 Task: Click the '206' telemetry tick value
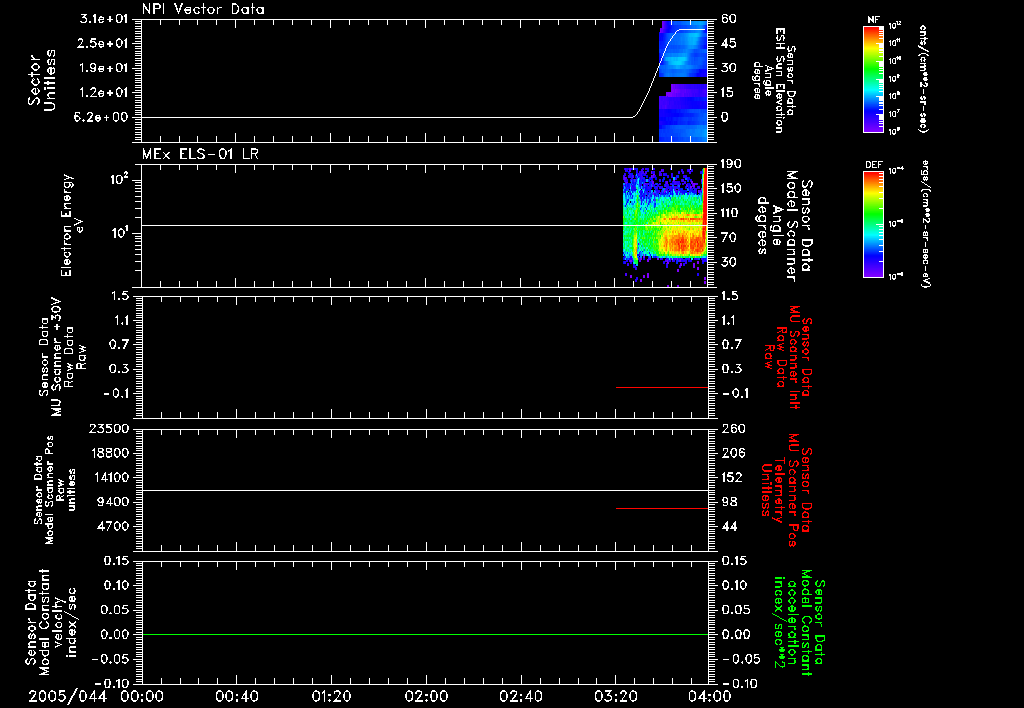click(x=732, y=453)
